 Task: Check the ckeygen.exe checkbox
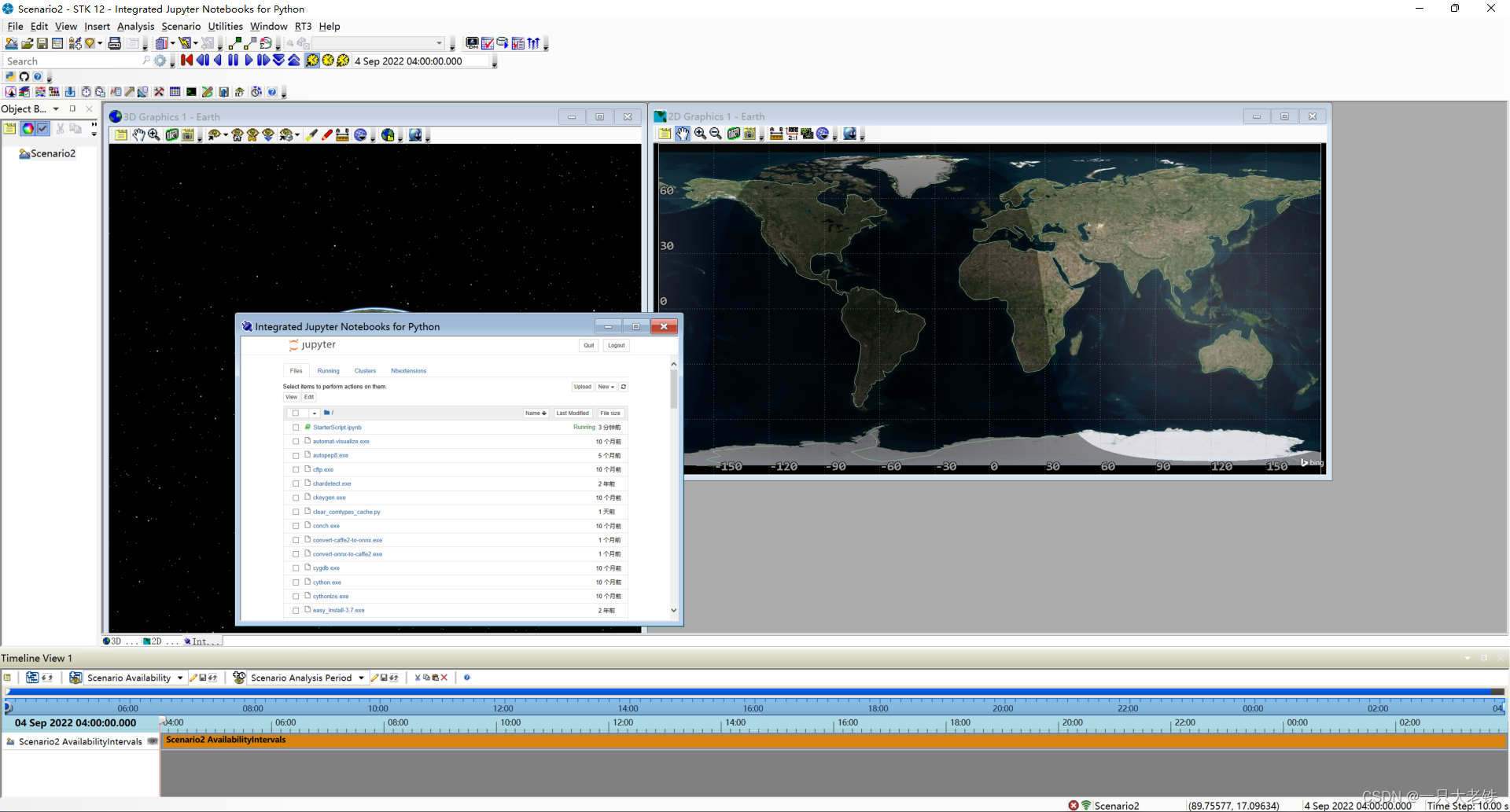click(x=296, y=498)
